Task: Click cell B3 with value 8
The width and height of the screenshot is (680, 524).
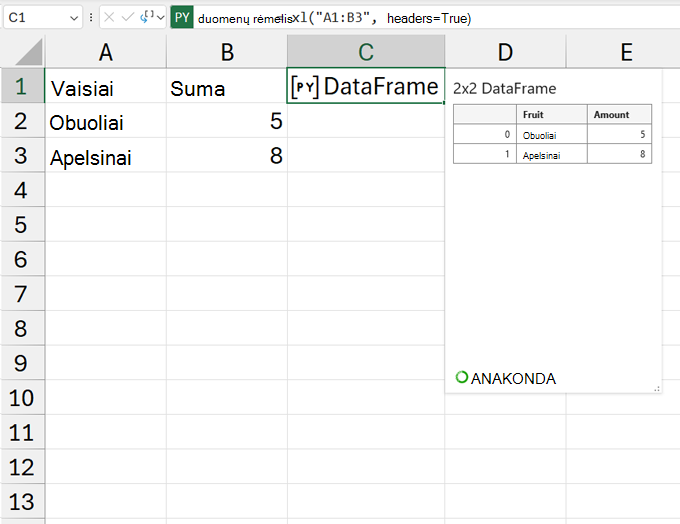Action: click(x=227, y=155)
